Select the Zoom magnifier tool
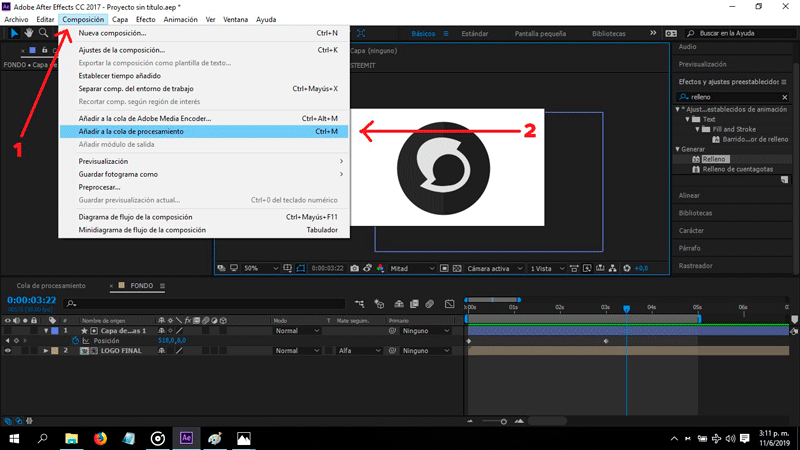This screenshot has height=450, width=800. 43,33
